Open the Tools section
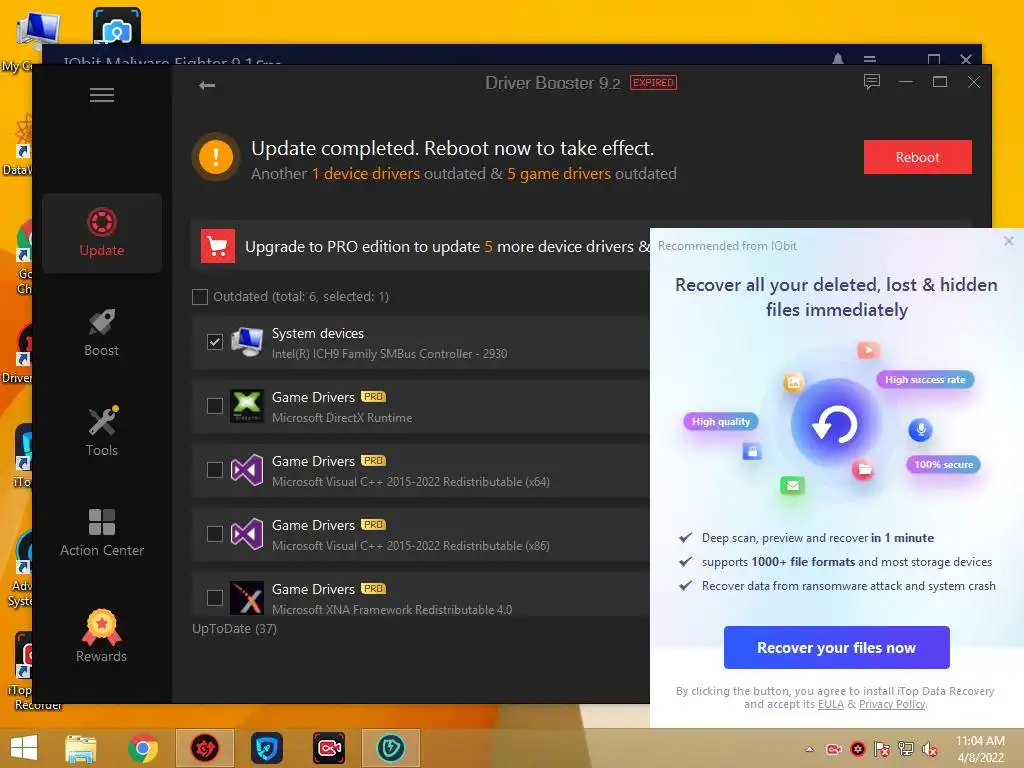The image size is (1024, 768). coord(102,432)
